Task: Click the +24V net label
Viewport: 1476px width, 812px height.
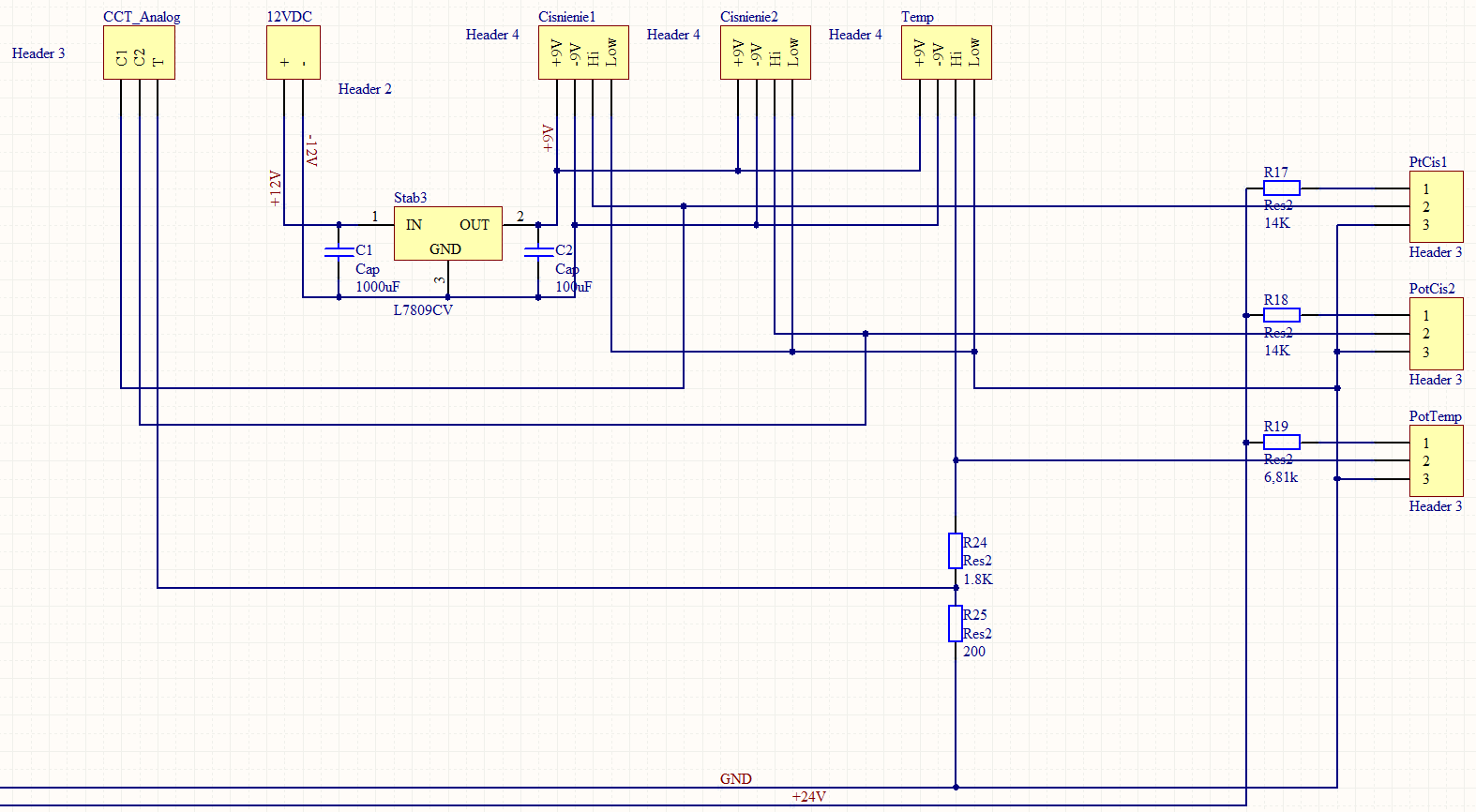Action: tap(809, 797)
